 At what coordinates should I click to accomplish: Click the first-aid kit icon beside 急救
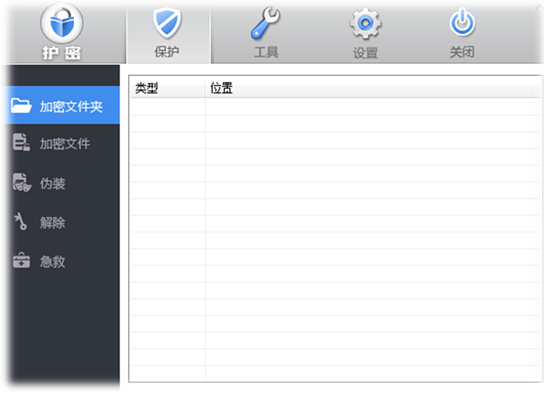(x=22, y=260)
